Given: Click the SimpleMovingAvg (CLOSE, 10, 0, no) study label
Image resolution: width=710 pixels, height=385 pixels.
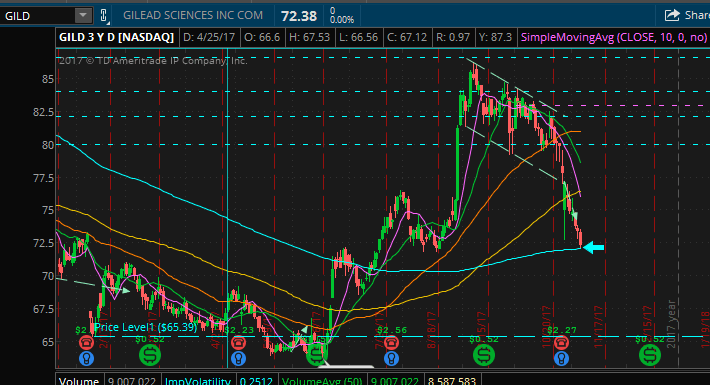Looking at the screenshot, I should pyautogui.click(x=614, y=37).
